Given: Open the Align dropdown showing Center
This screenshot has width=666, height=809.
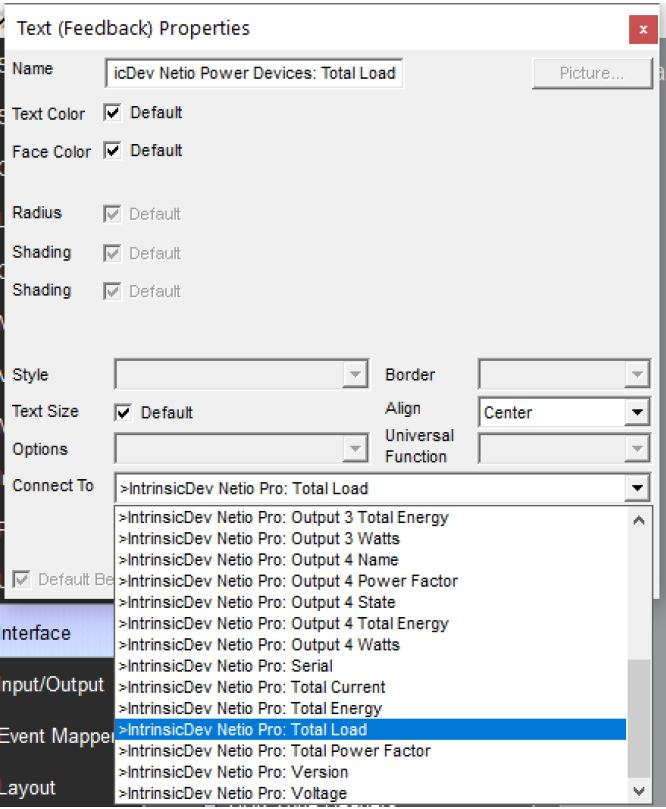Looking at the screenshot, I should click(x=637, y=412).
